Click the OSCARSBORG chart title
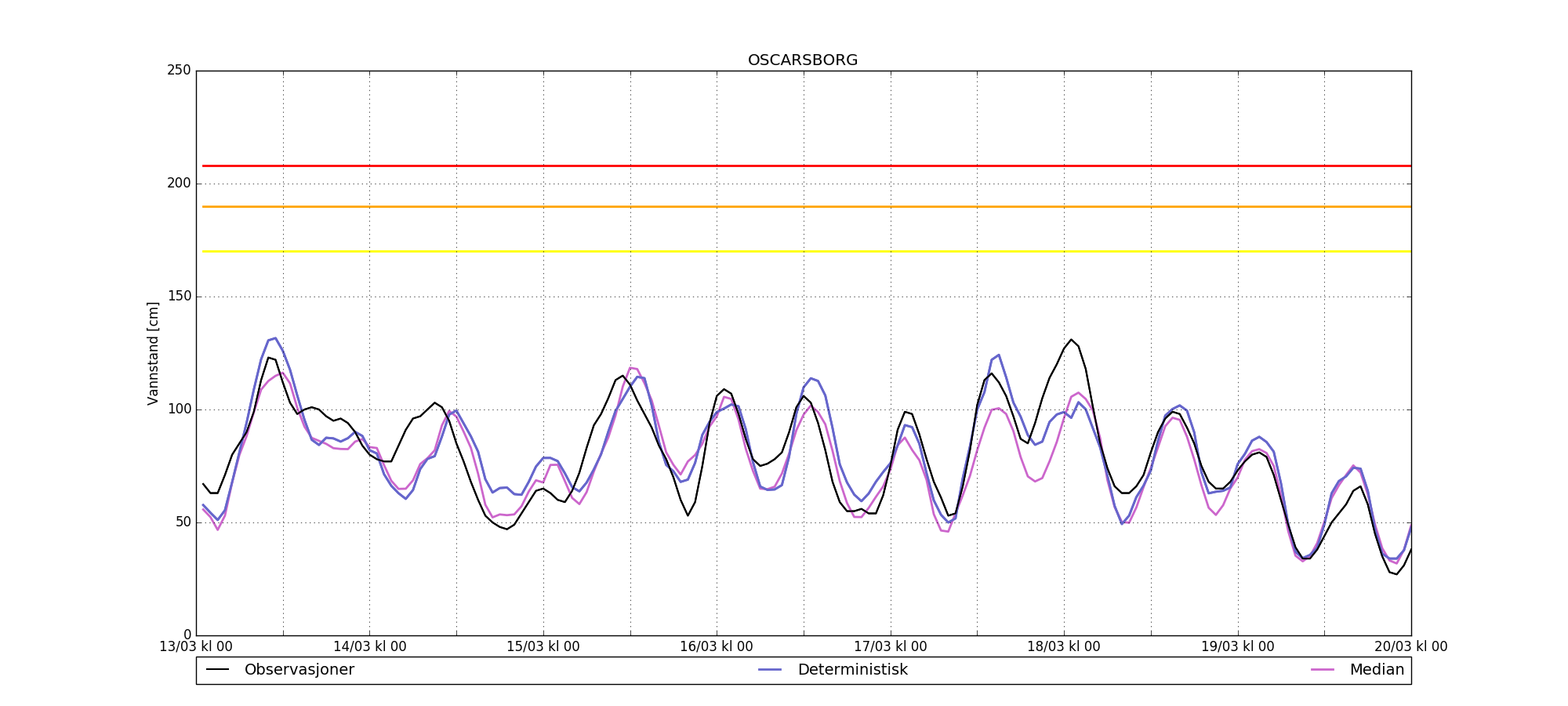The height and width of the screenshot is (706, 1568). (803, 60)
